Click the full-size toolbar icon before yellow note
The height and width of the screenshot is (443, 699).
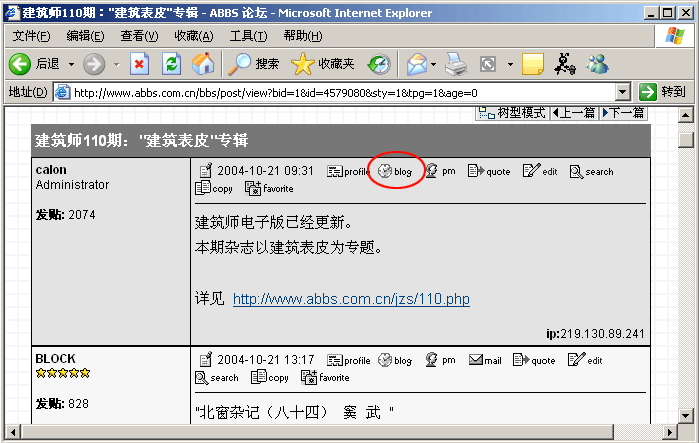click(x=488, y=64)
